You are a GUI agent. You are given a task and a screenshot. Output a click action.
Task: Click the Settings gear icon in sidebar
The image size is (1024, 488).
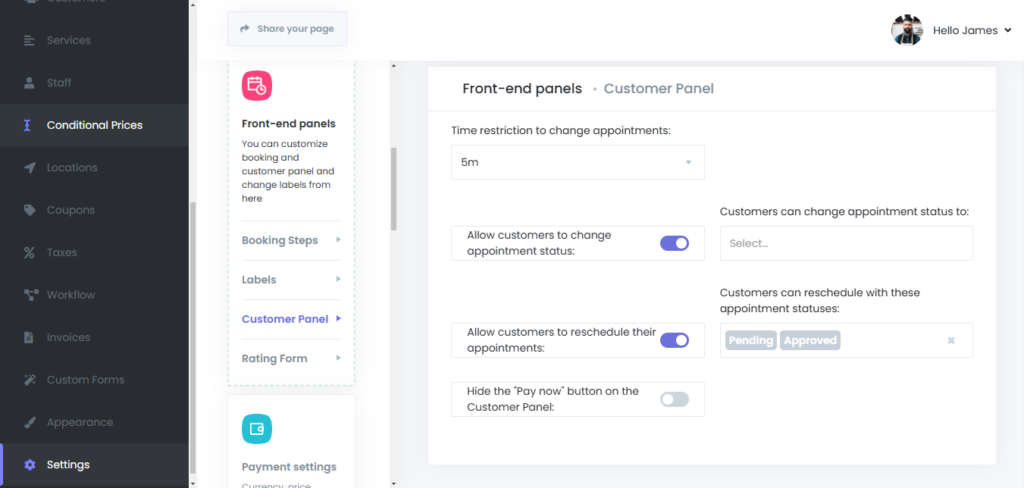coord(29,465)
